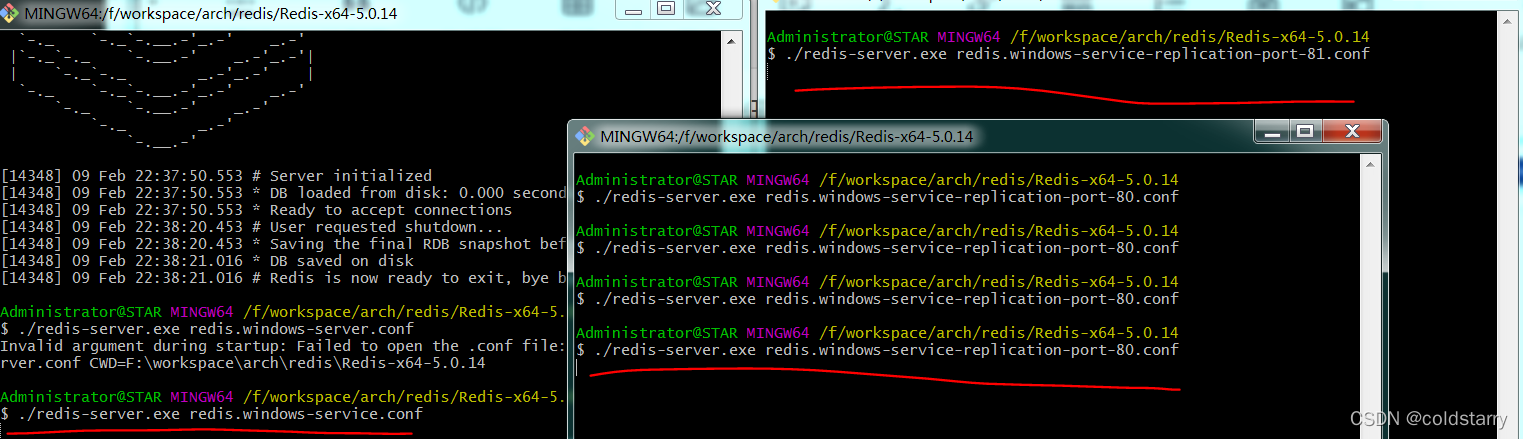
Task: Click the 'CWD=F:\workspace\arch\redis' line
Action: point(243,363)
